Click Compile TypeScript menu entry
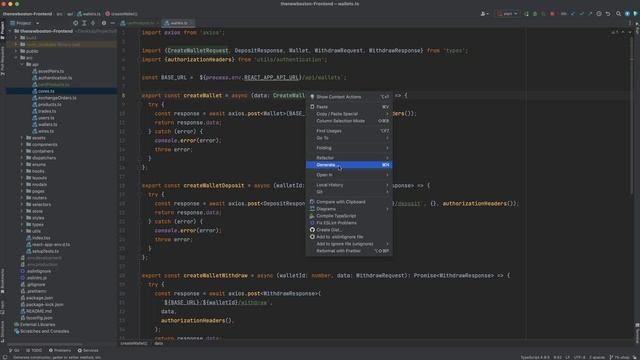 pos(349,216)
